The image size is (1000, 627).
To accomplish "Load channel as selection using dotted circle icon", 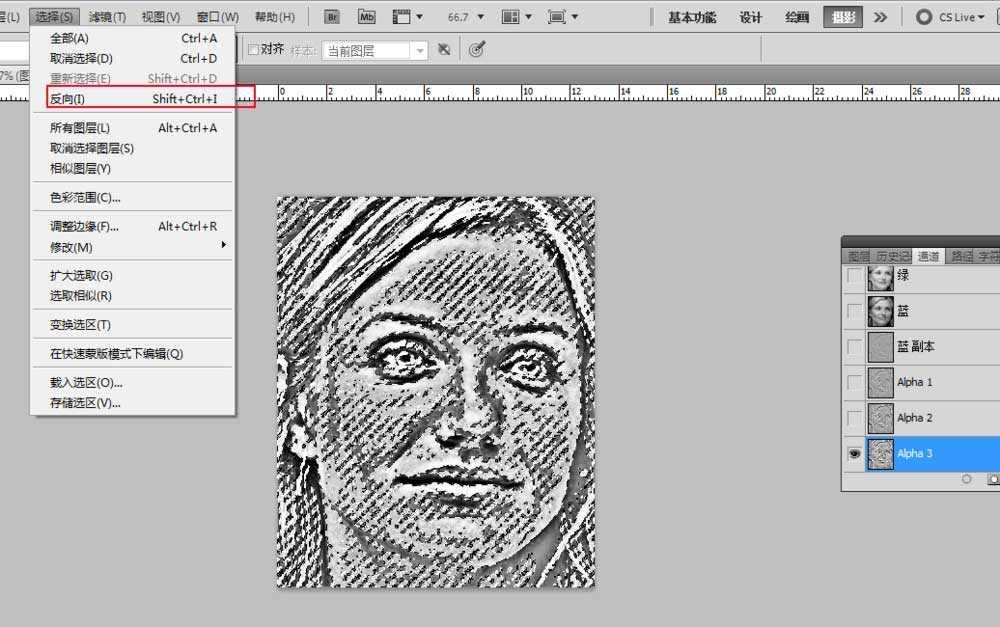I will click(966, 480).
